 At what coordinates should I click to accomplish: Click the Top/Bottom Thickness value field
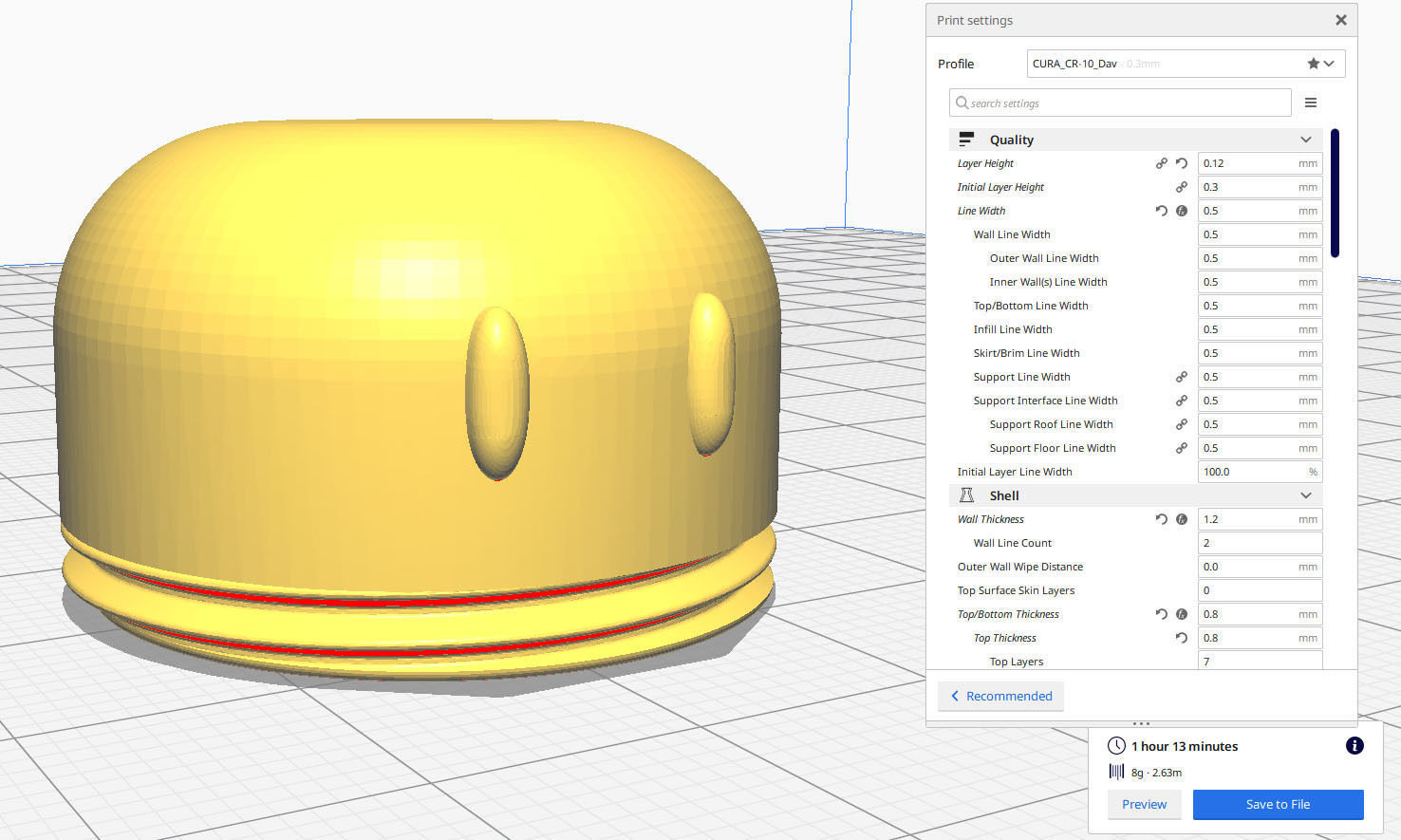coord(1260,614)
